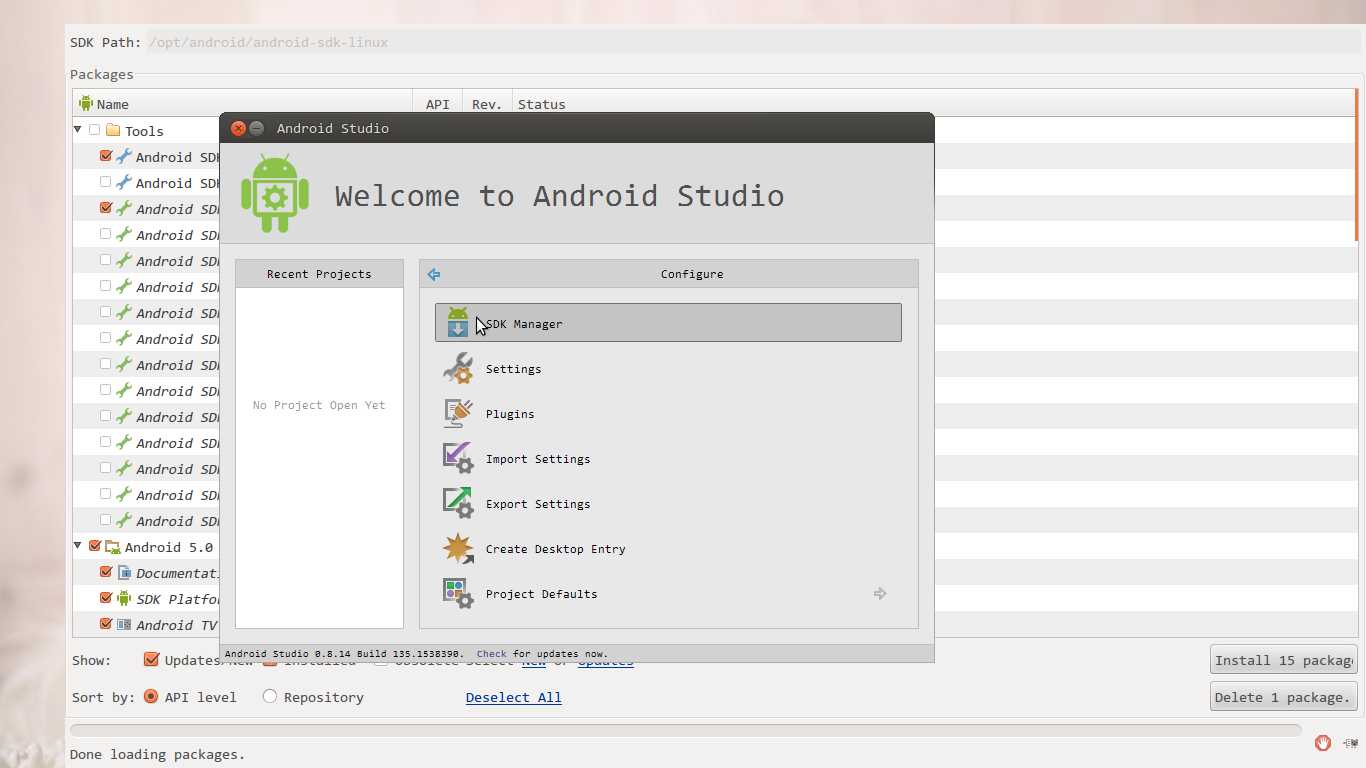Click the Android Studio dialog title bar
Screen dimensions: 1366x768
pyautogui.click(x=577, y=128)
